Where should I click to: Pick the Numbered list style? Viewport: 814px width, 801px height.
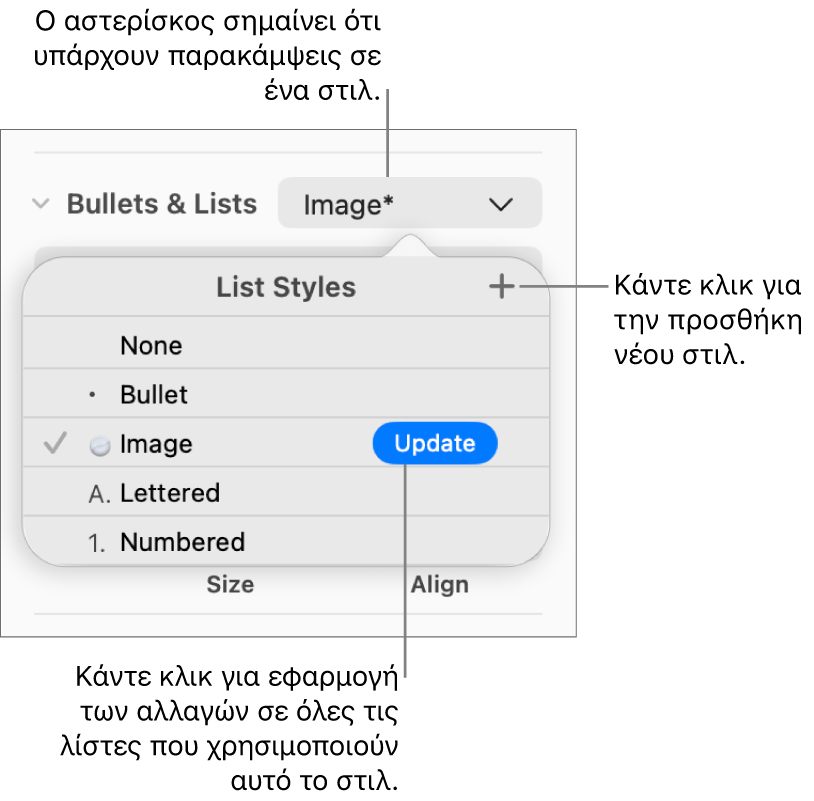coord(182,542)
